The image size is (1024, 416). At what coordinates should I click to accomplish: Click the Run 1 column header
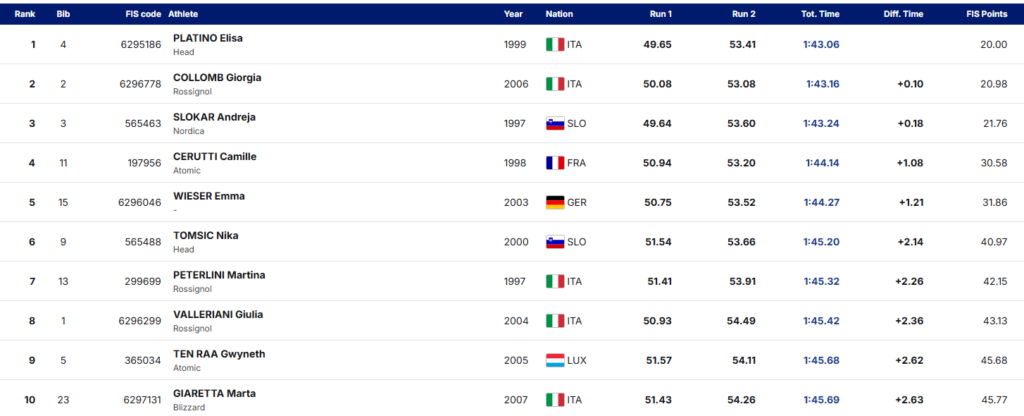[x=660, y=14]
